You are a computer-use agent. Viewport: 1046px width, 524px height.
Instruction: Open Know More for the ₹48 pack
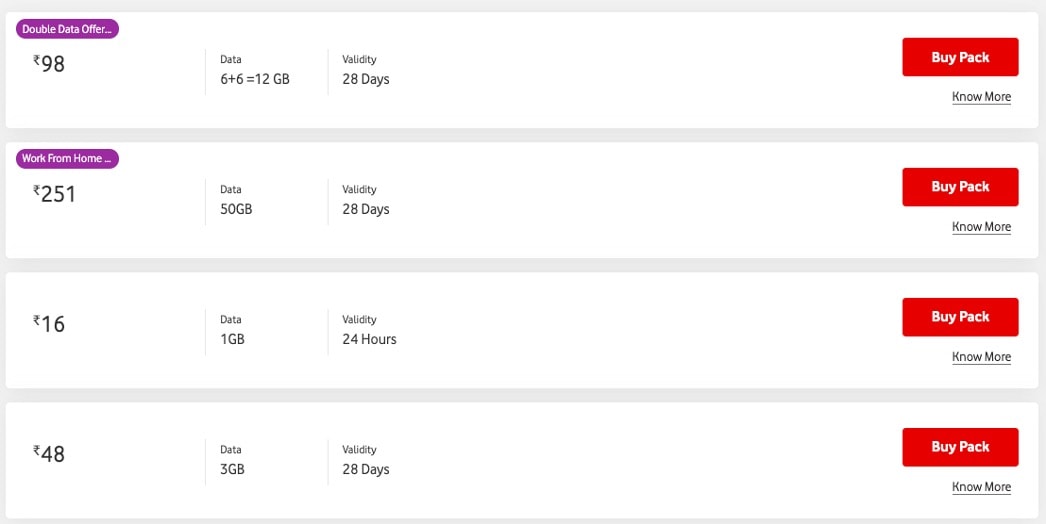pos(981,487)
